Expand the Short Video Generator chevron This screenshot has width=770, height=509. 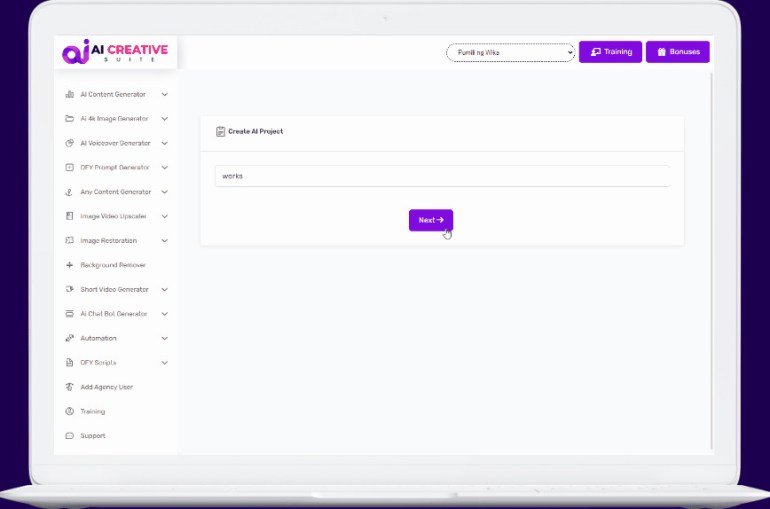(x=165, y=289)
